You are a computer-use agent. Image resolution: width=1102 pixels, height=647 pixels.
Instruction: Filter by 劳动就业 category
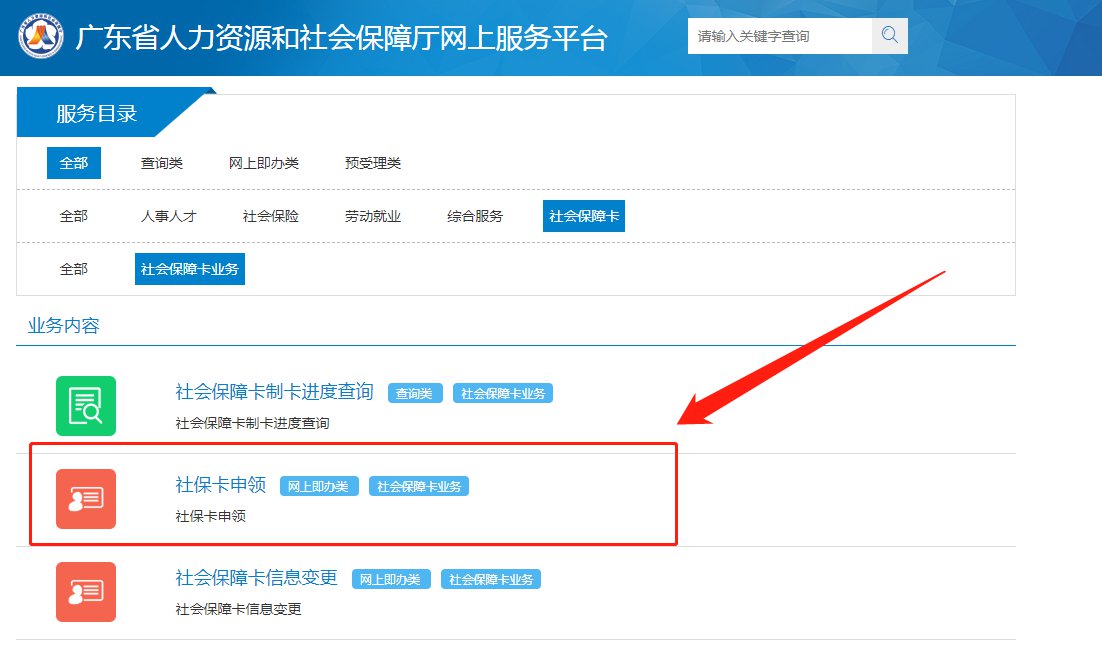(373, 216)
